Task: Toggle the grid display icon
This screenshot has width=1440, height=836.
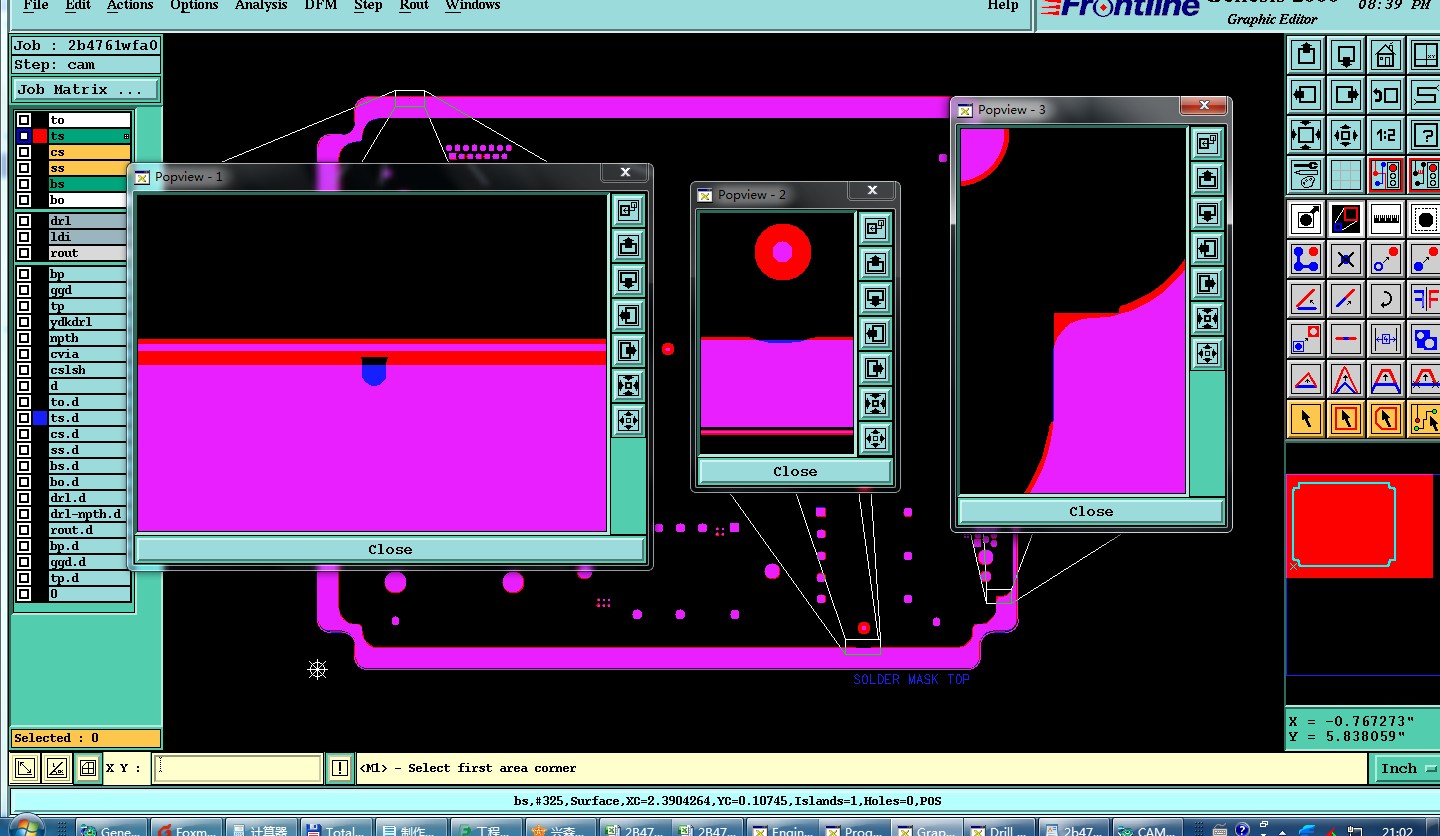Action: point(1346,175)
